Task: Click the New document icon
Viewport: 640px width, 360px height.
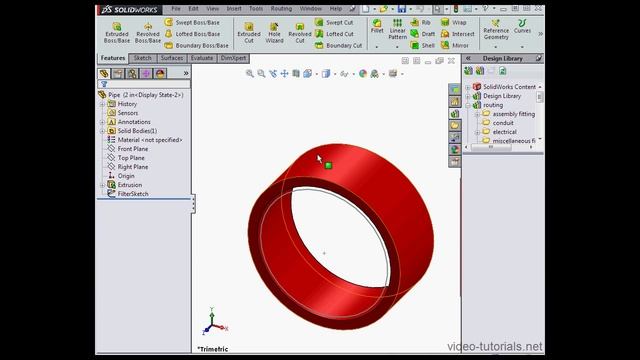Action: point(366,9)
